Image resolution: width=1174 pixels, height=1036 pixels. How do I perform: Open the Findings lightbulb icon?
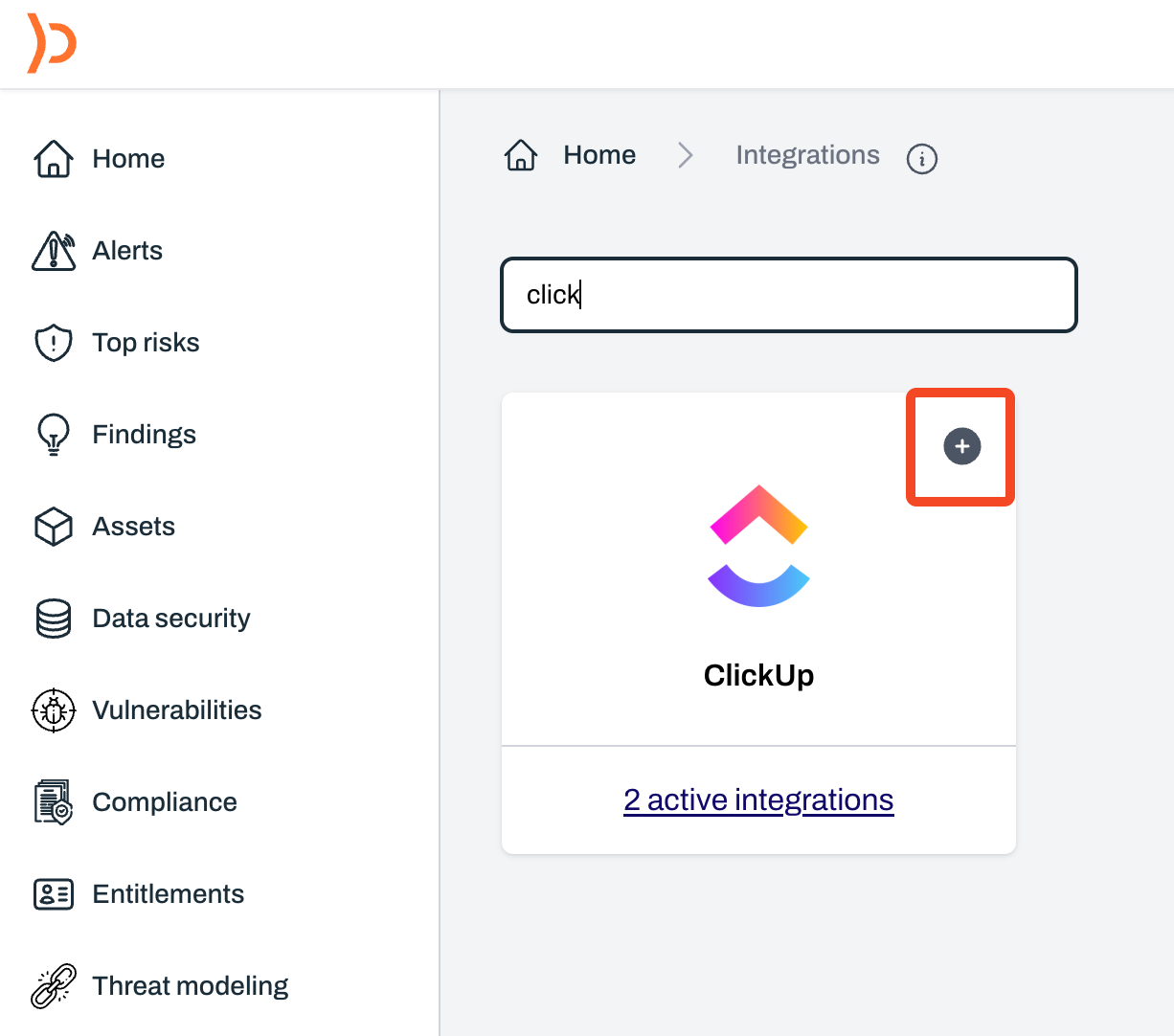click(x=54, y=435)
